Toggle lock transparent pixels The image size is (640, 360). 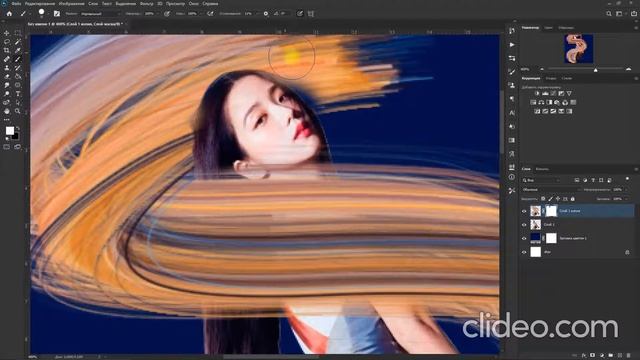543,199
